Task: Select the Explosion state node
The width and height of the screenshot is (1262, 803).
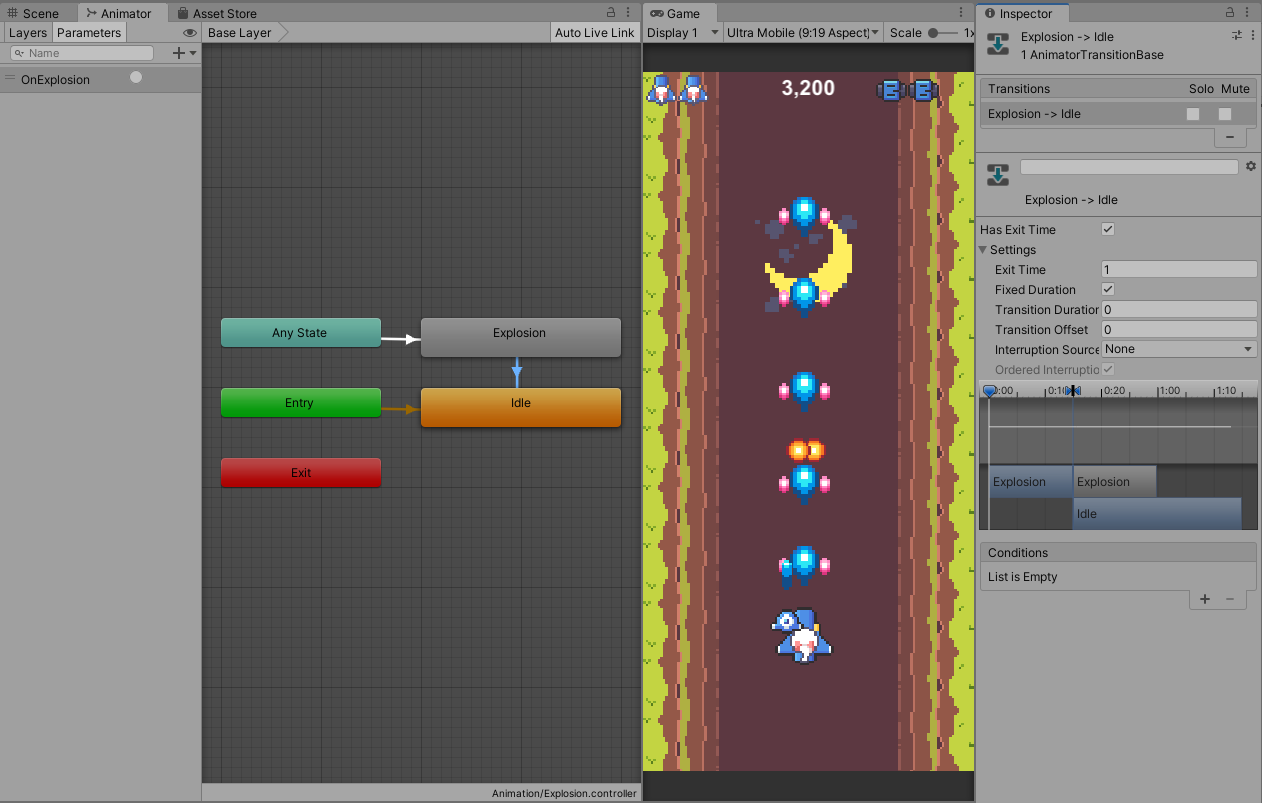Action: click(520, 337)
